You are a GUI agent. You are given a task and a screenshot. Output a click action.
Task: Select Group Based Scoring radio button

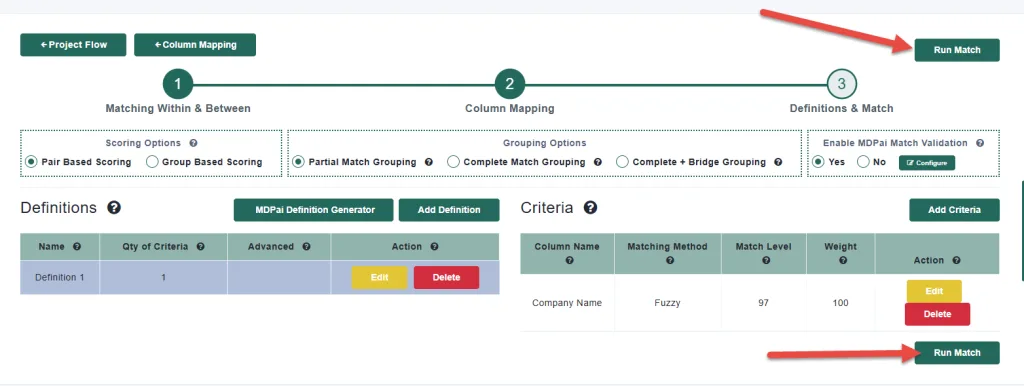coord(152,162)
